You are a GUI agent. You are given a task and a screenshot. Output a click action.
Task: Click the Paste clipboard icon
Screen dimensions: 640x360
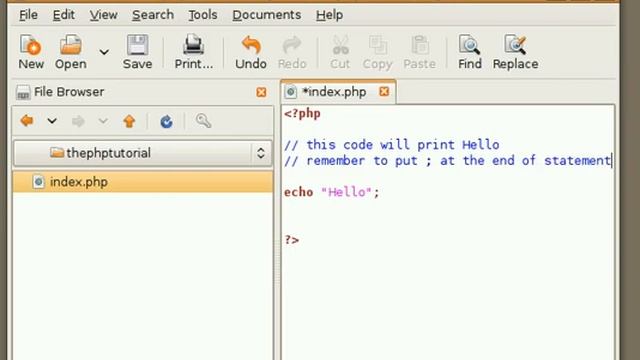pyautogui.click(x=419, y=52)
